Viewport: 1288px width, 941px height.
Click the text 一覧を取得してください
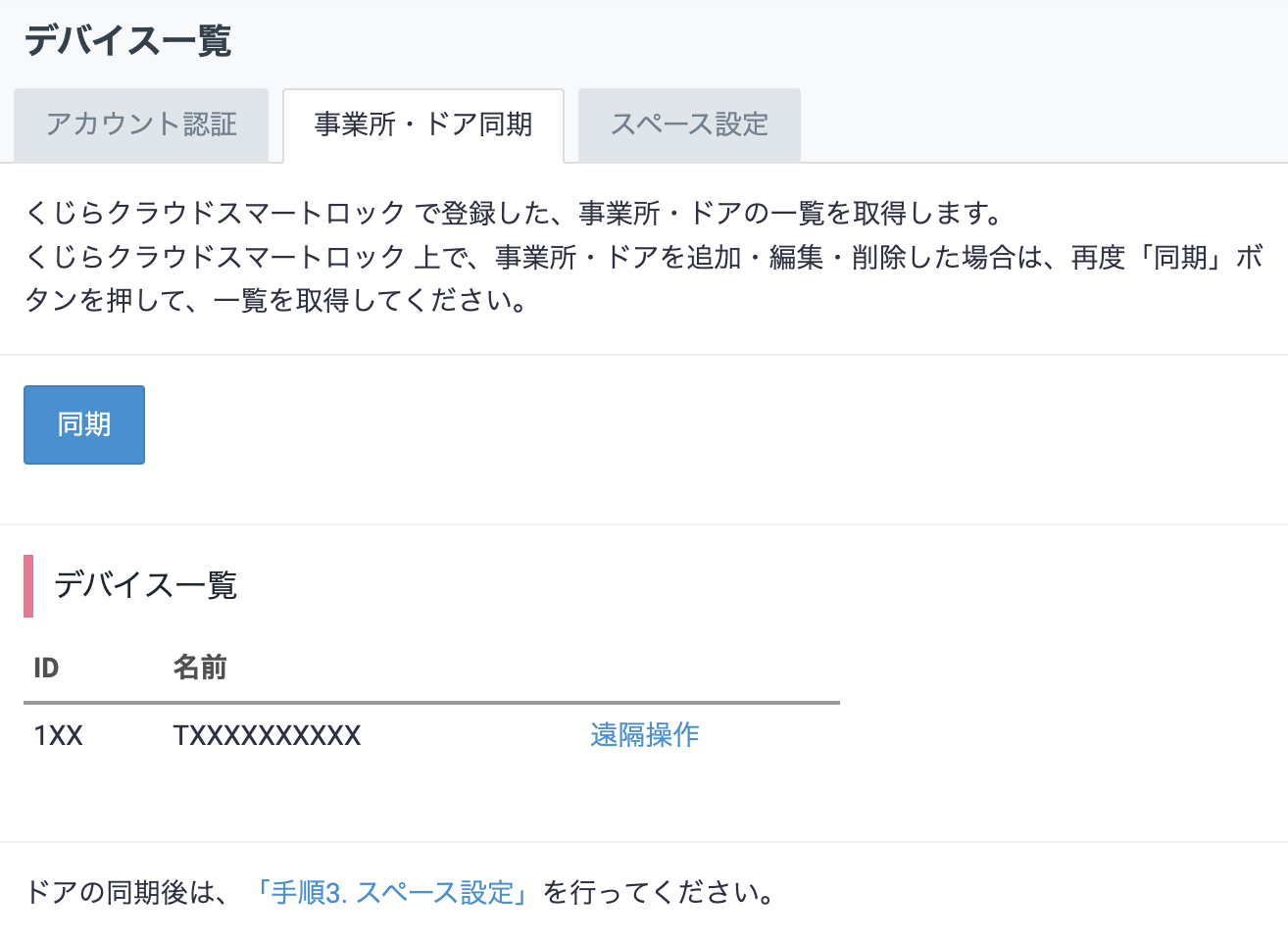click(x=371, y=301)
